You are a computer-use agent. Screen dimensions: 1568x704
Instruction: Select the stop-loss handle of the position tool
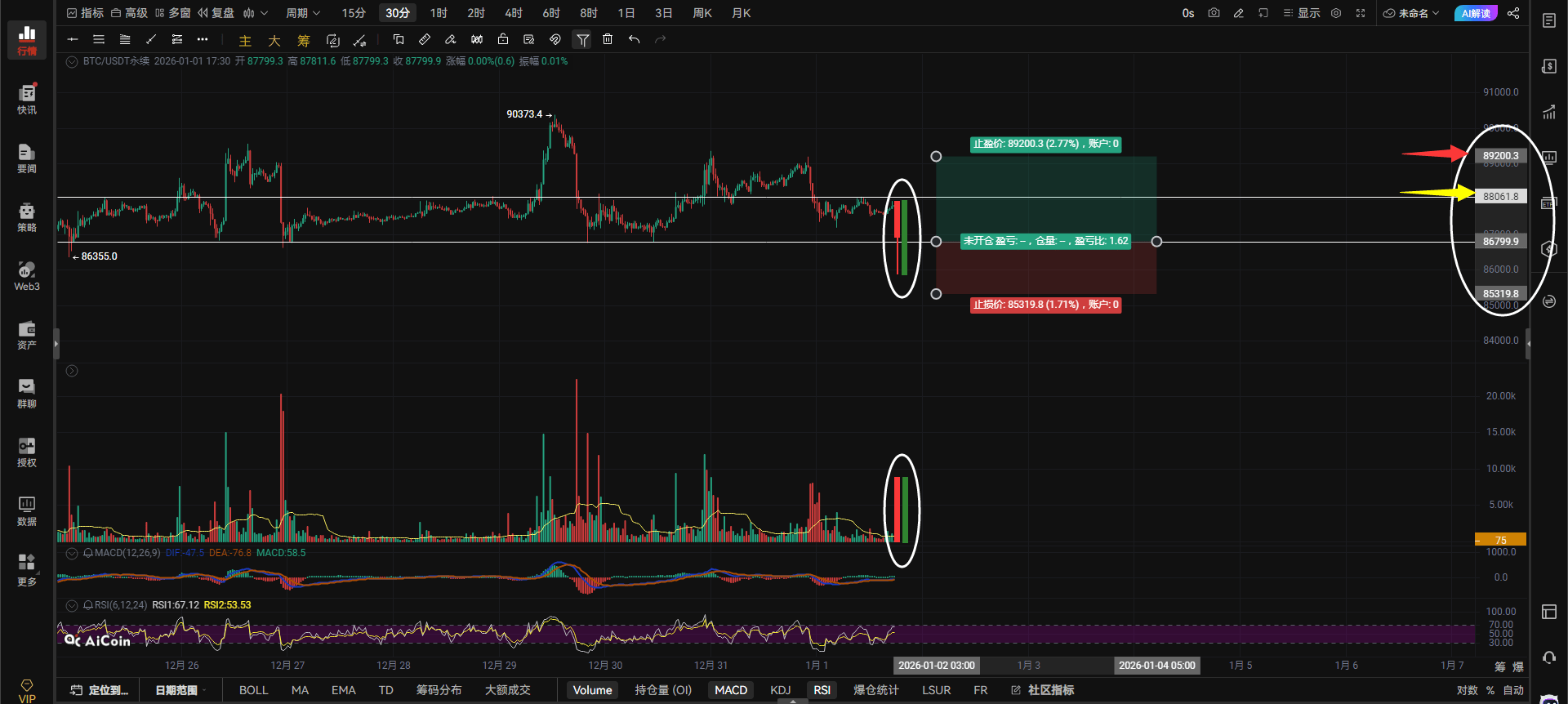[x=936, y=294]
